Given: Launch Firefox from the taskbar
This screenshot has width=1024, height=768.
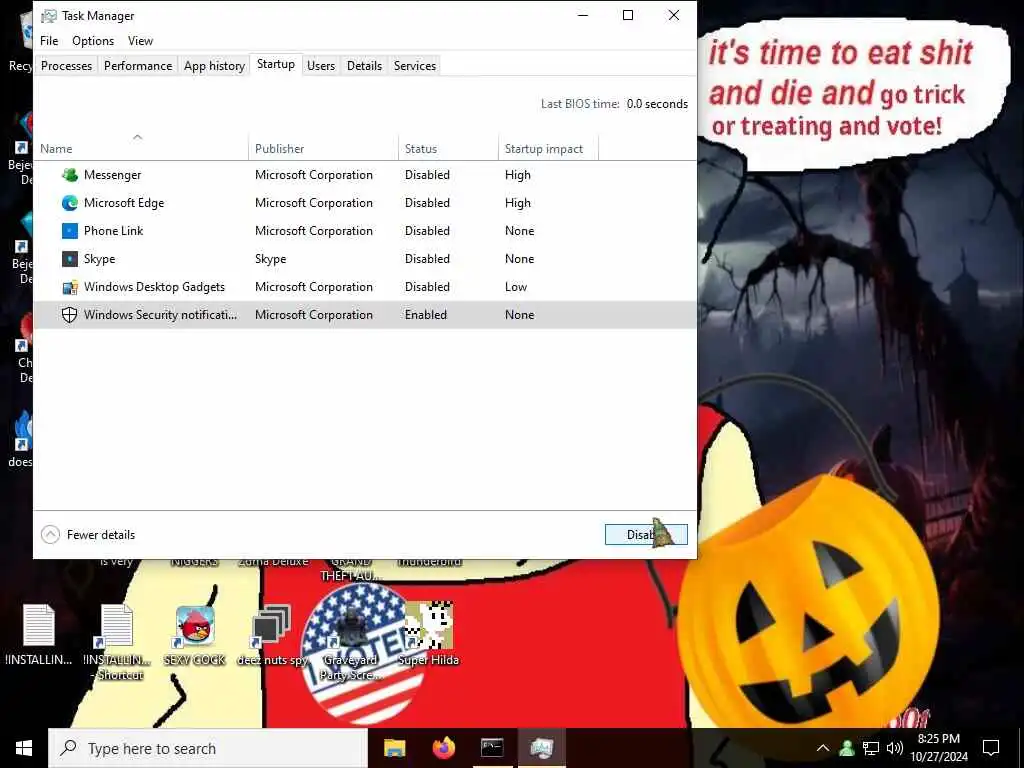Looking at the screenshot, I should coord(443,748).
